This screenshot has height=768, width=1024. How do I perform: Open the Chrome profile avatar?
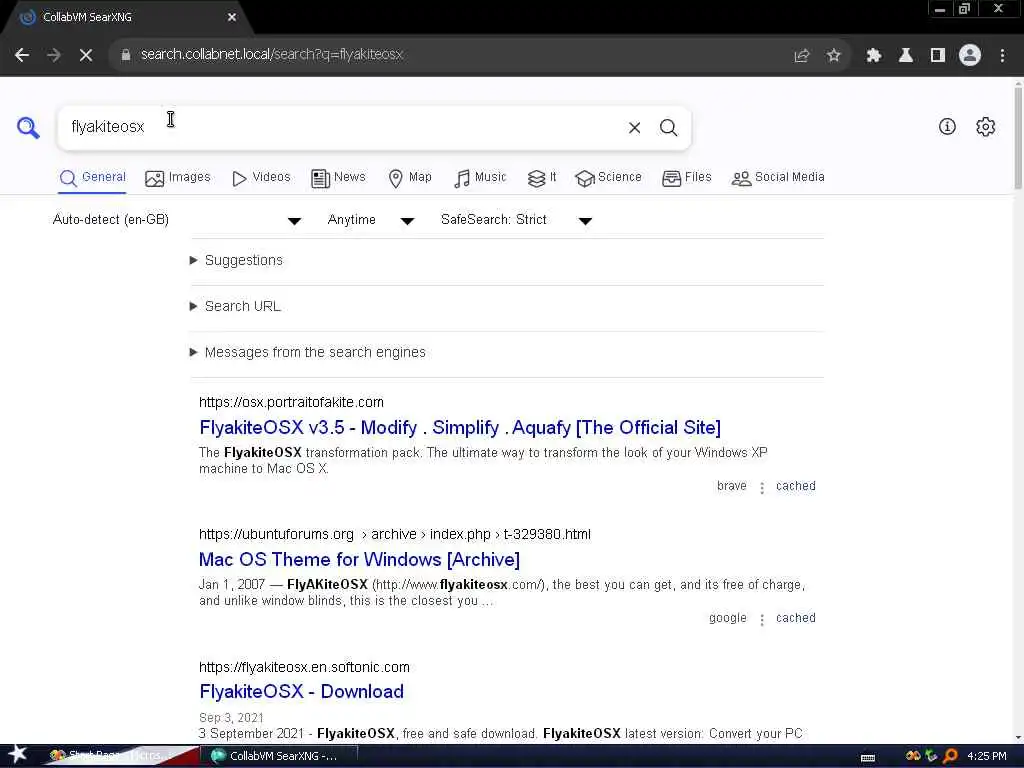coord(970,56)
